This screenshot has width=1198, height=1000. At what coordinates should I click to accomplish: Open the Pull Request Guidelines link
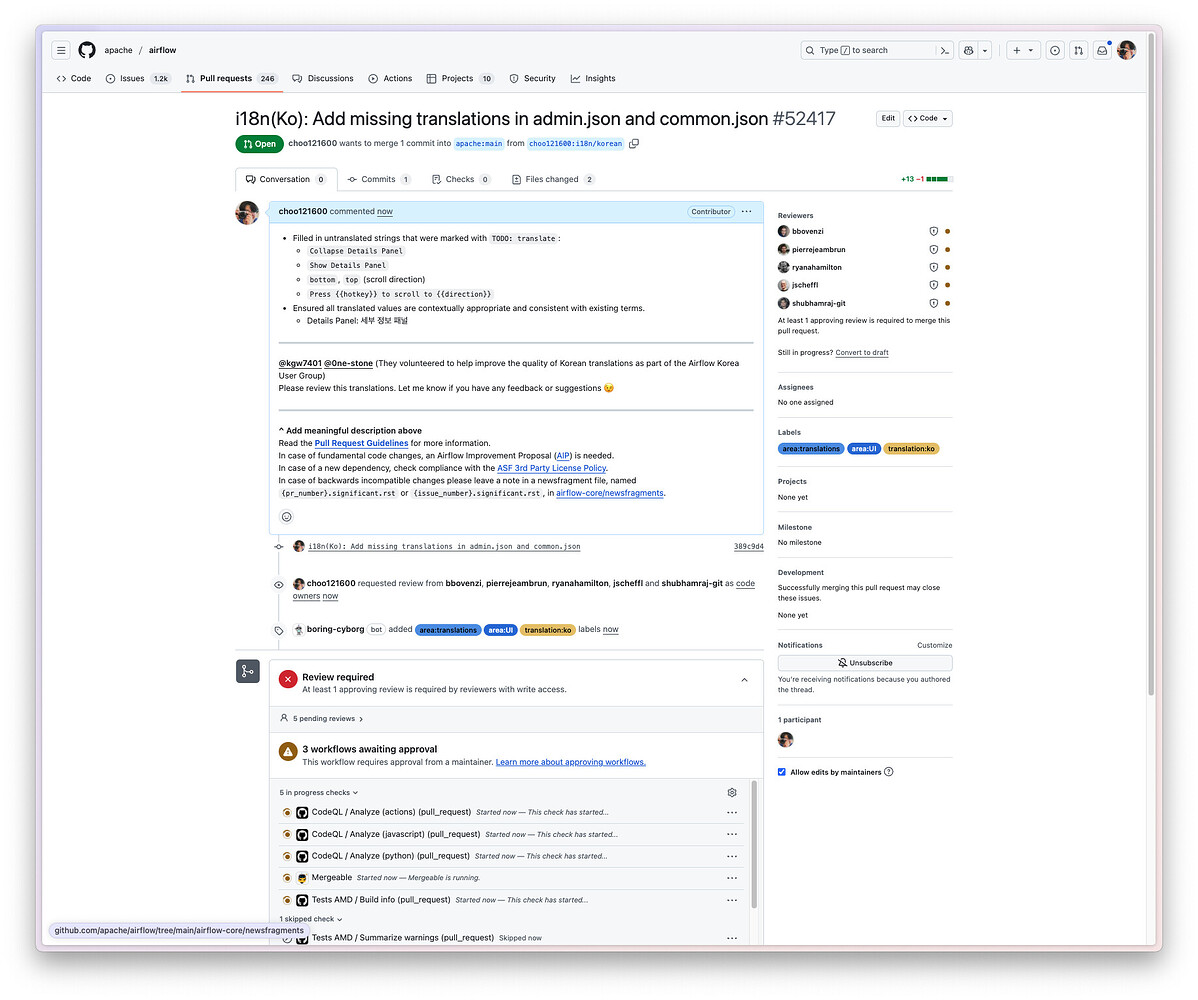[x=361, y=443]
